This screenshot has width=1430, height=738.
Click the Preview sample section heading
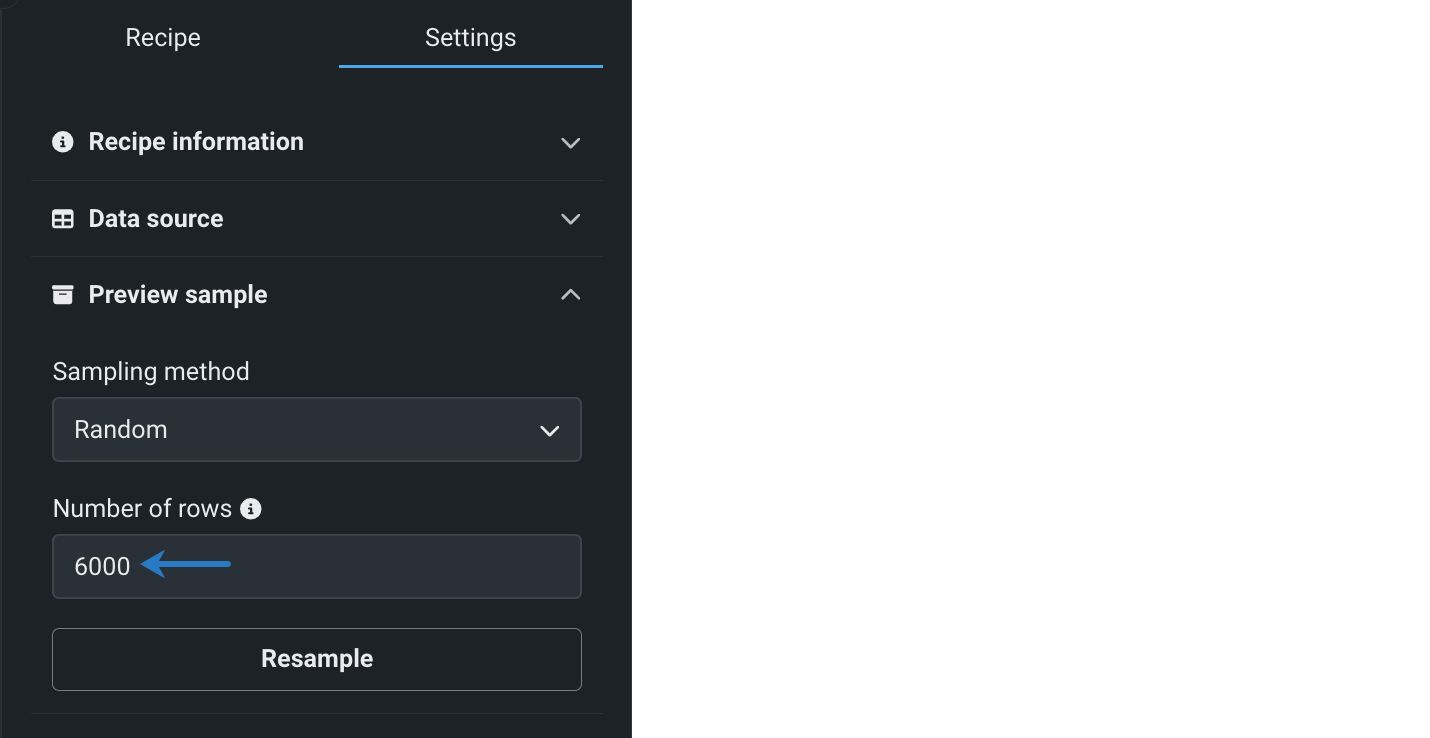pos(178,295)
